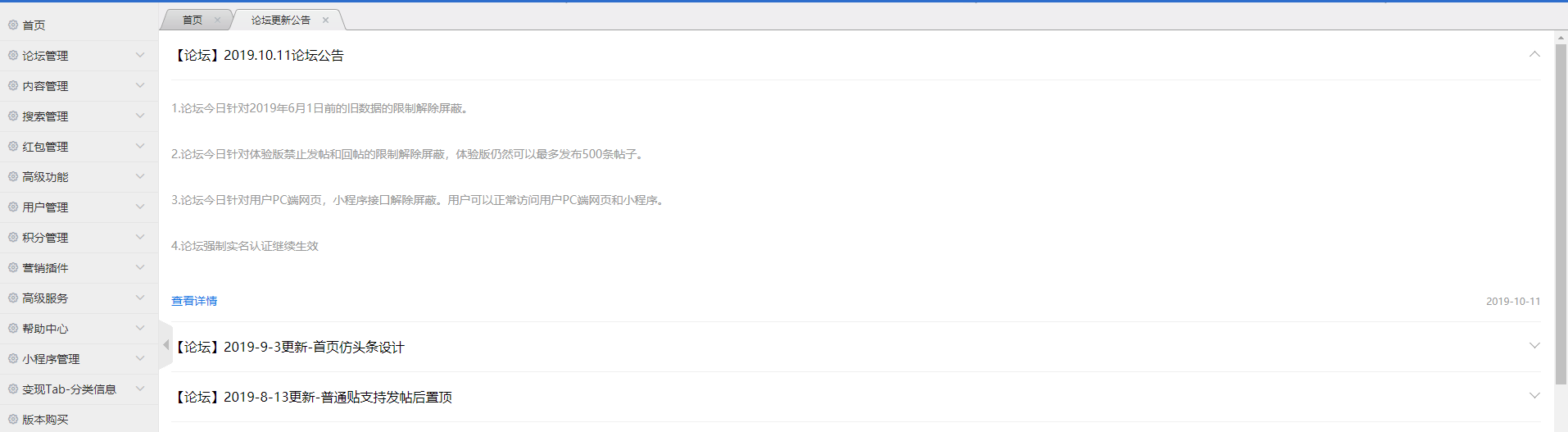Click announcement line 4.论坛强制实名认证继续生效
The width and height of the screenshot is (1568, 432).
coord(245,246)
